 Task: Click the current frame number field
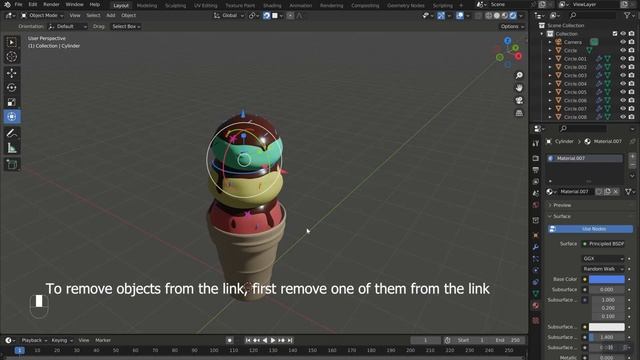[x=425, y=340]
